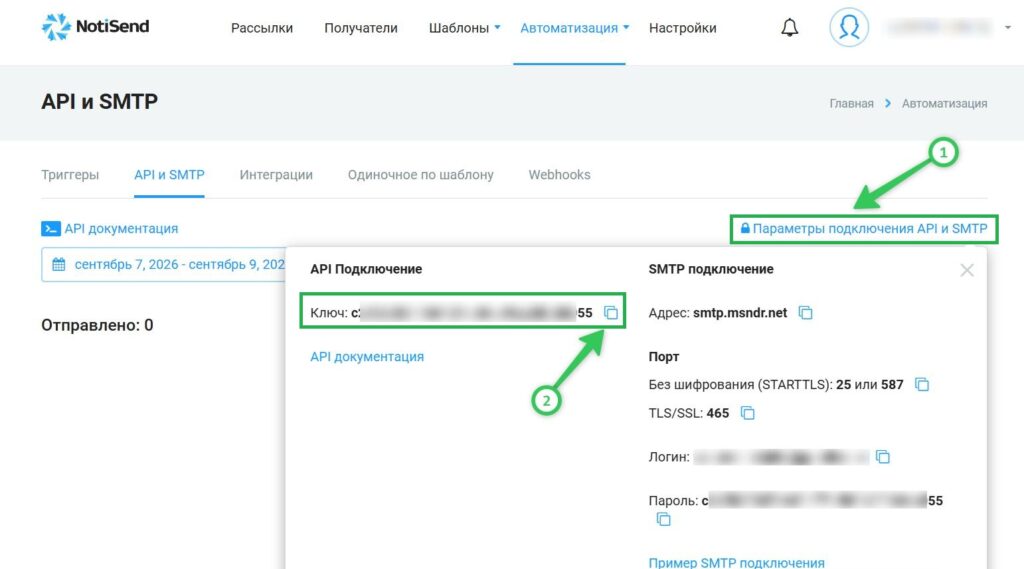Viewport: 1024px width, 569px height.
Task: Open the Получатели menu item
Action: coord(361,28)
